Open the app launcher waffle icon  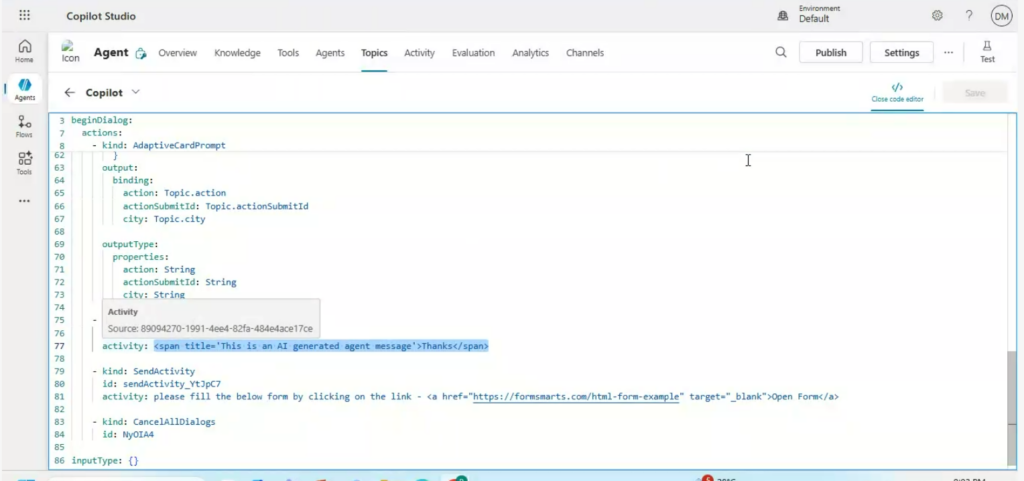[x=24, y=15]
